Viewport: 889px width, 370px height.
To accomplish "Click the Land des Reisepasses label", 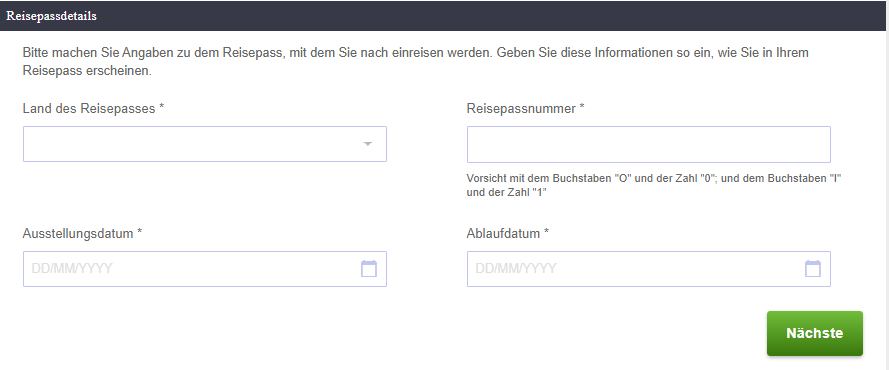I will coord(94,108).
